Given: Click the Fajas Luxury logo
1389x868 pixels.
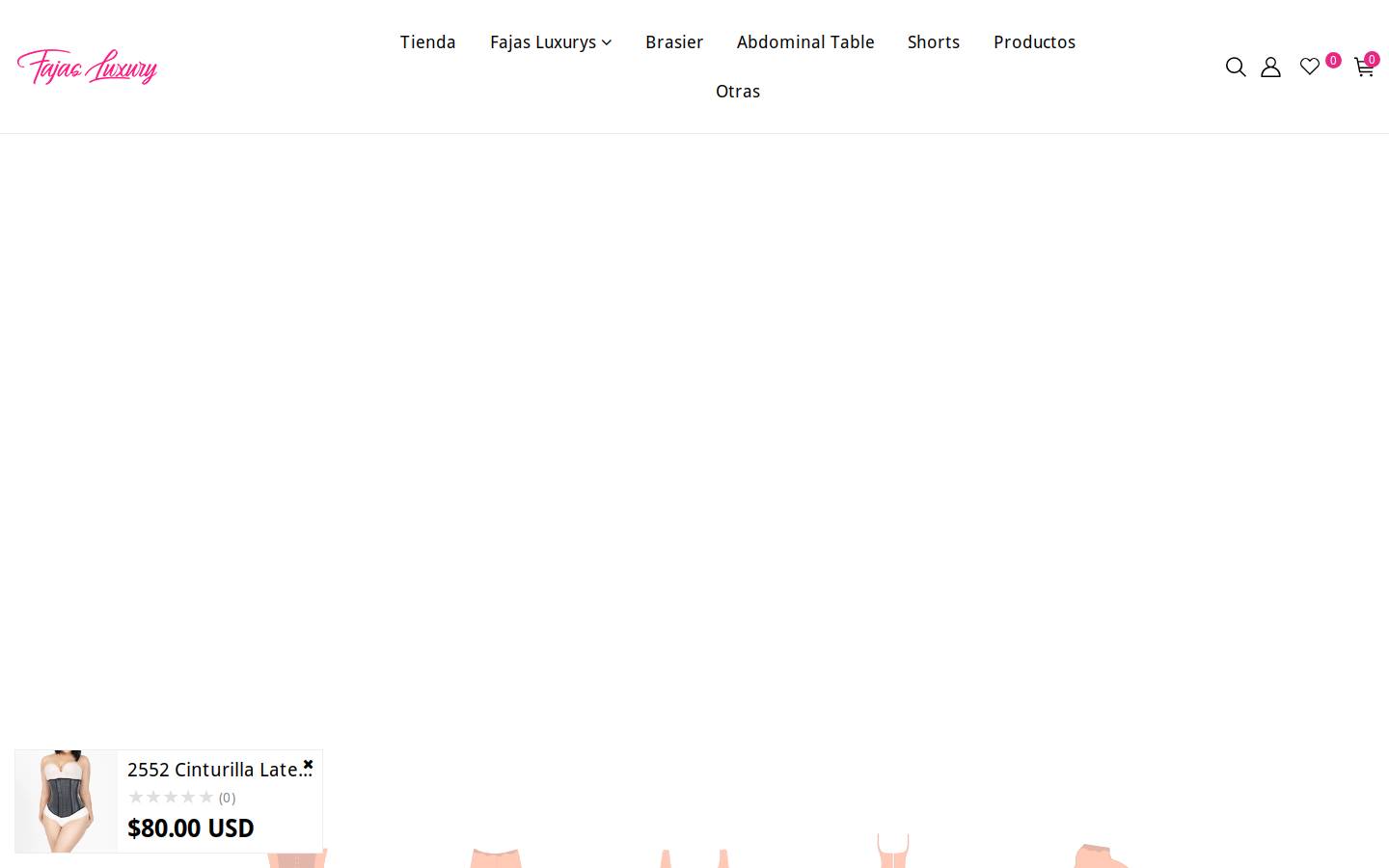Looking at the screenshot, I should (87, 67).
